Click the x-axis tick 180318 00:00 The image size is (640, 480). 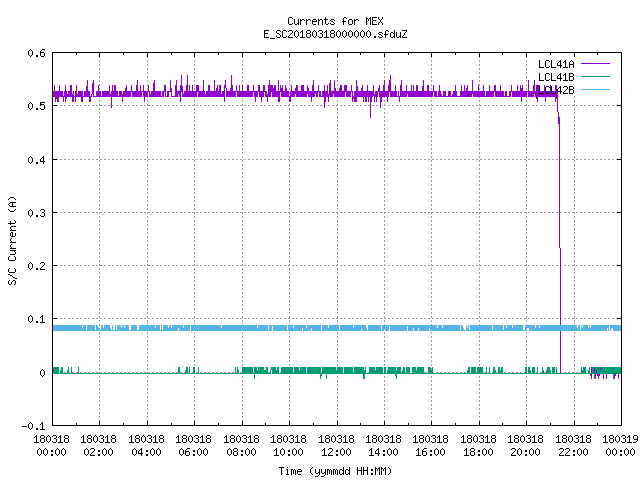(x=51, y=446)
